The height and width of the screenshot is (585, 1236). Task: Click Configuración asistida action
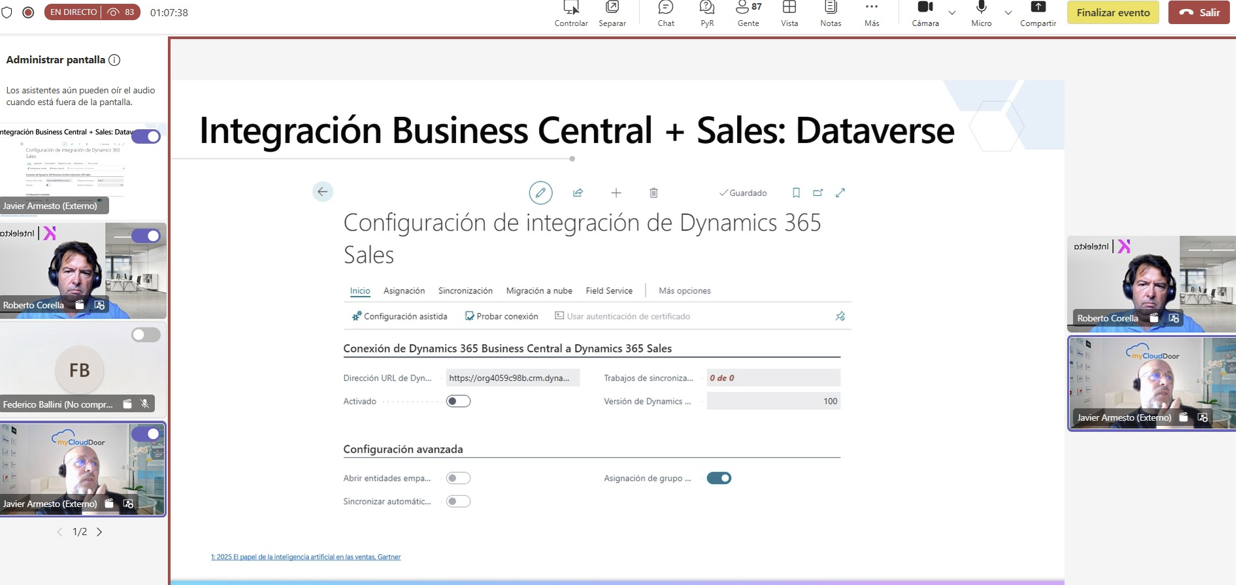click(x=399, y=316)
